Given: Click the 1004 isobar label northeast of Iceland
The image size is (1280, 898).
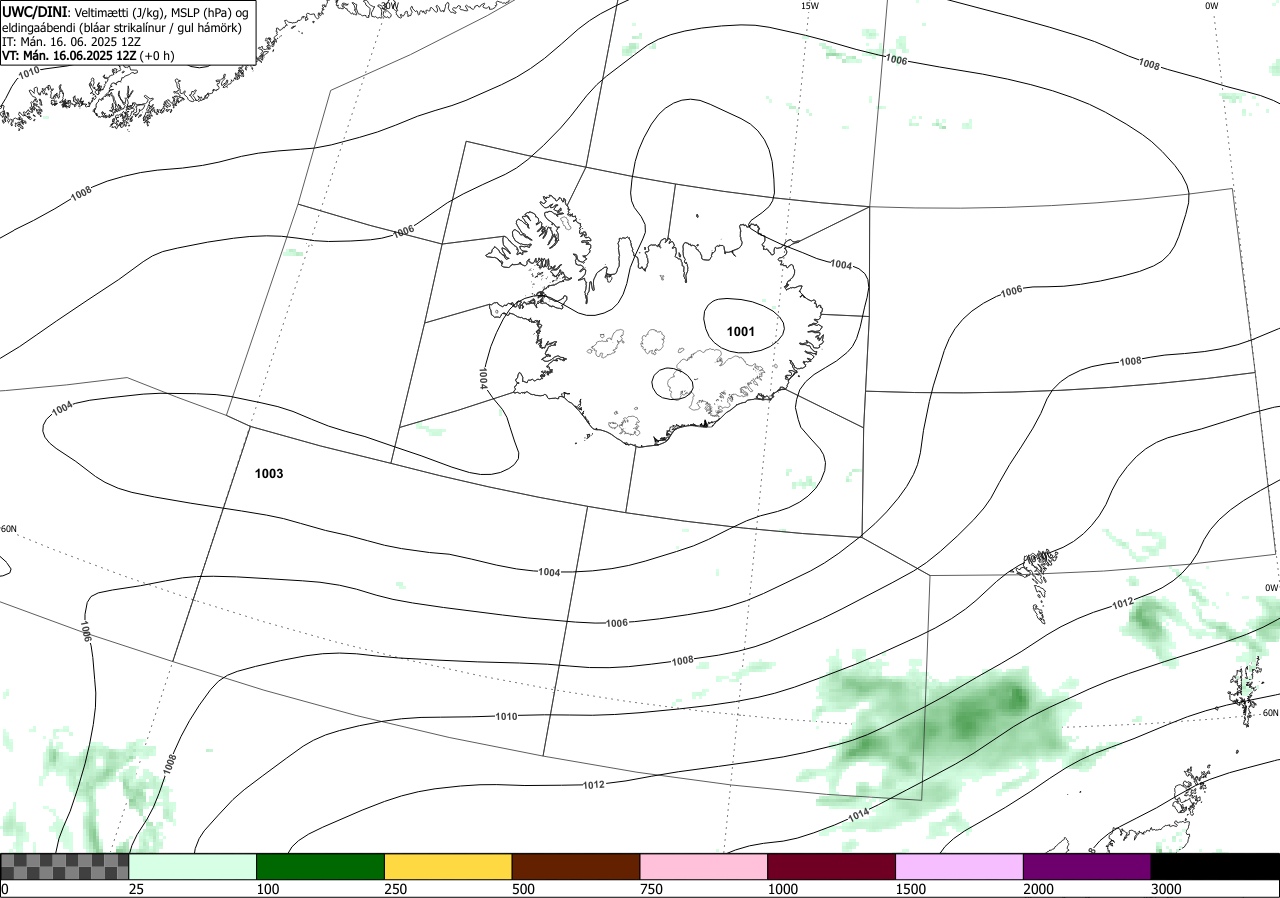Looking at the screenshot, I should click(841, 265).
